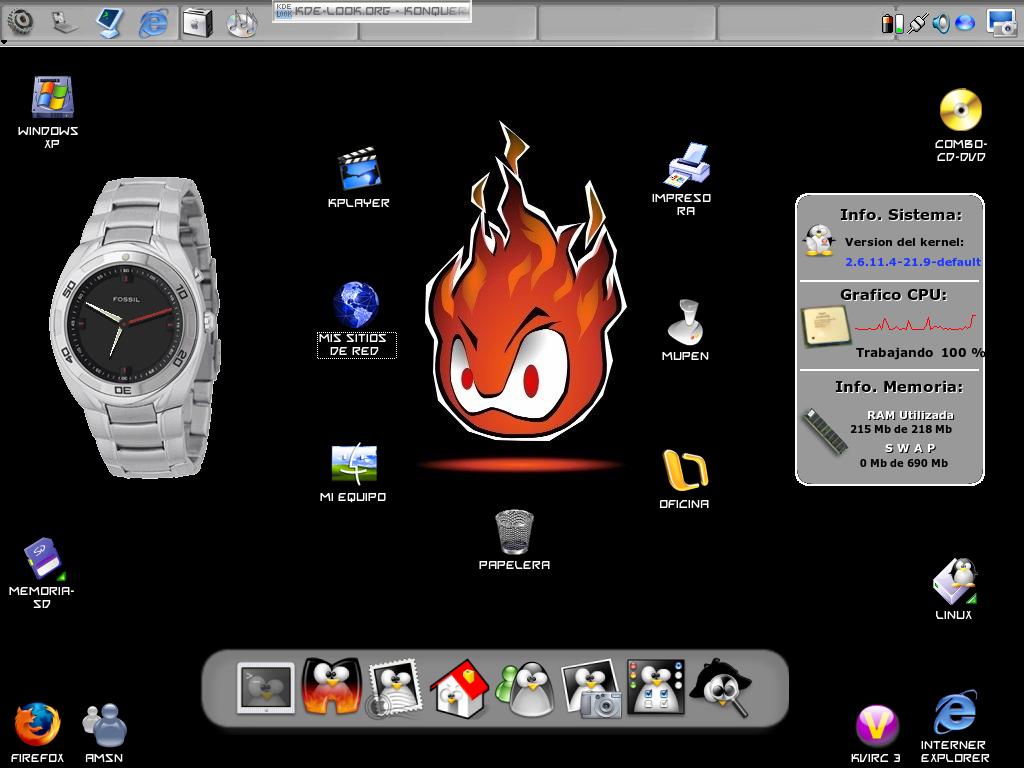Click the terminal penguin in the dock
Viewport: 1024px width, 768px height.
265,688
